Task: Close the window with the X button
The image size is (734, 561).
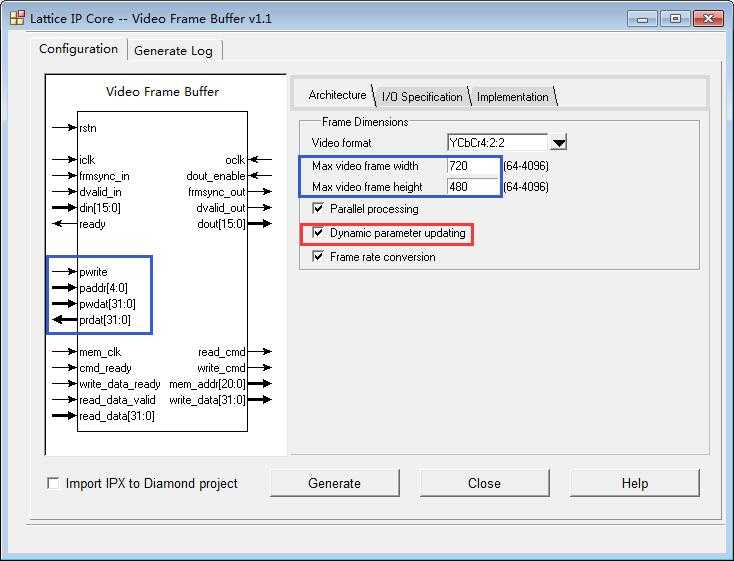Action: [708, 19]
